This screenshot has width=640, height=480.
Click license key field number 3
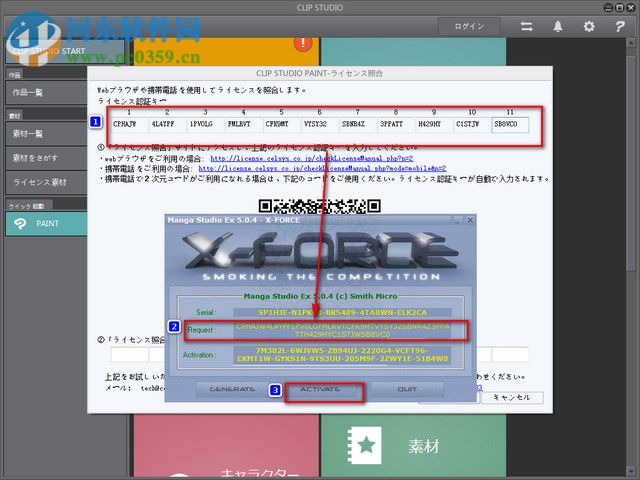(x=205, y=124)
